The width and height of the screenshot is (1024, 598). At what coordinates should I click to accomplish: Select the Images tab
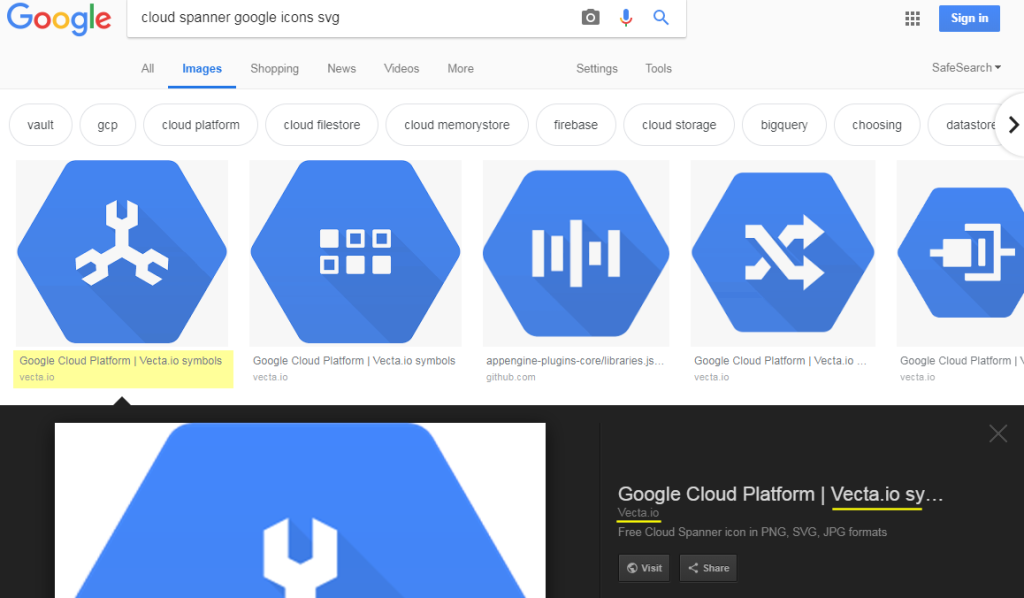202,69
